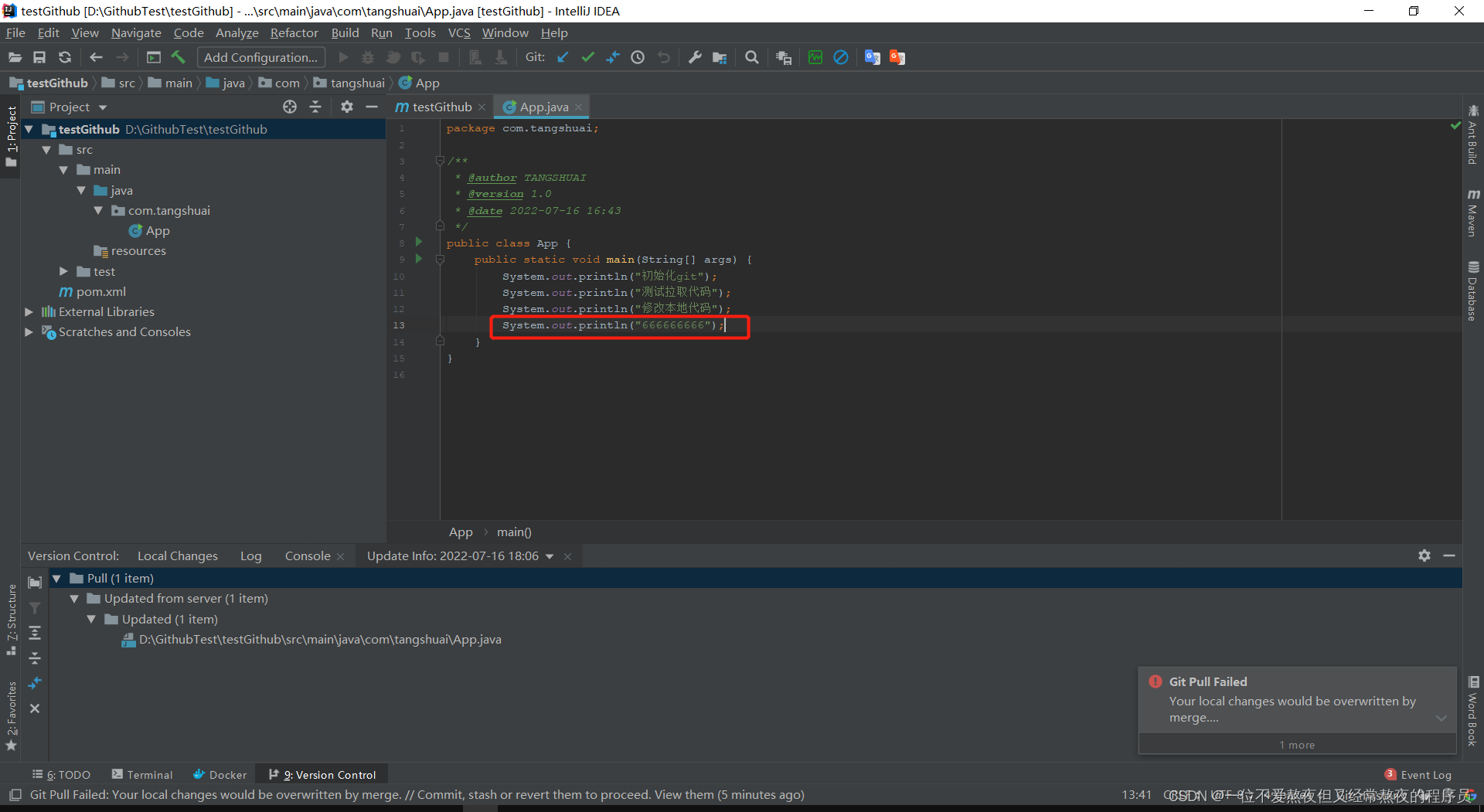Click the blue circle-slash toolbar icon
Image resolution: width=1484 pixels, height=812 pixels.
841,57
